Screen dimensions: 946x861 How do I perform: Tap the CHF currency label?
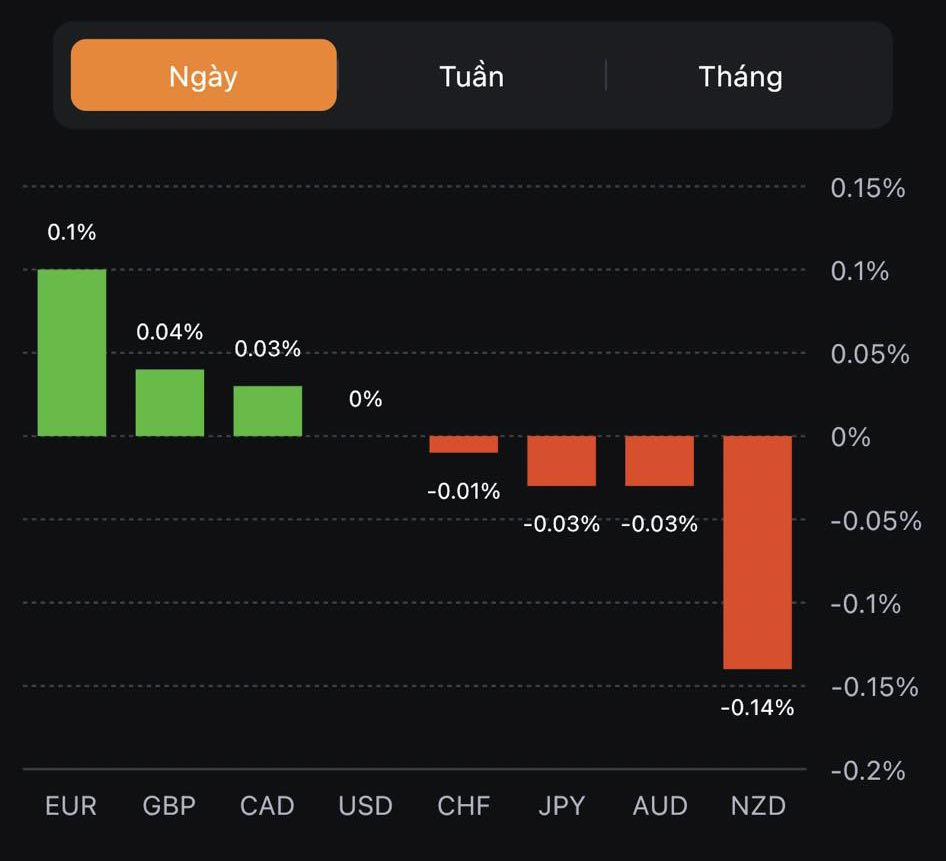click(x=463, y=806)
